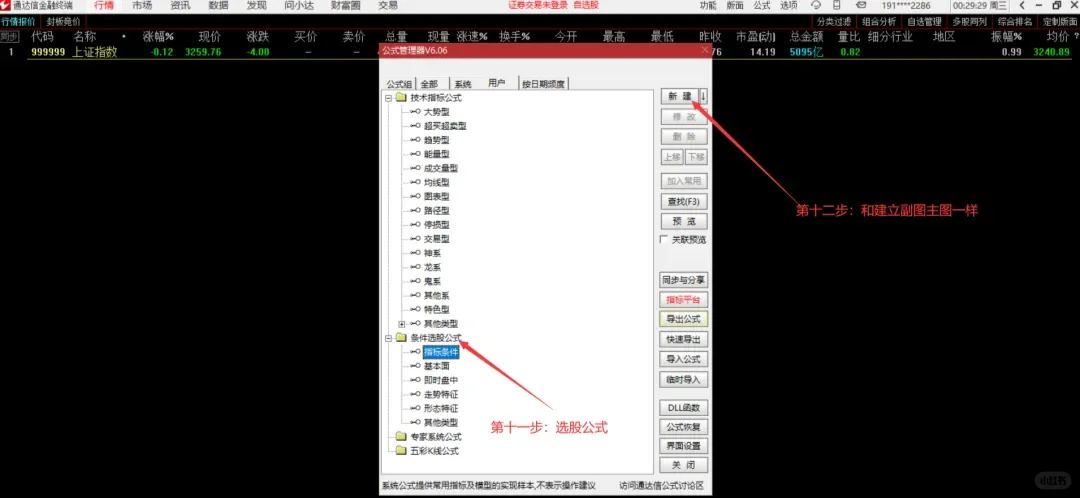Click the back arrow icon beside the clock

tap(1022, 6)
